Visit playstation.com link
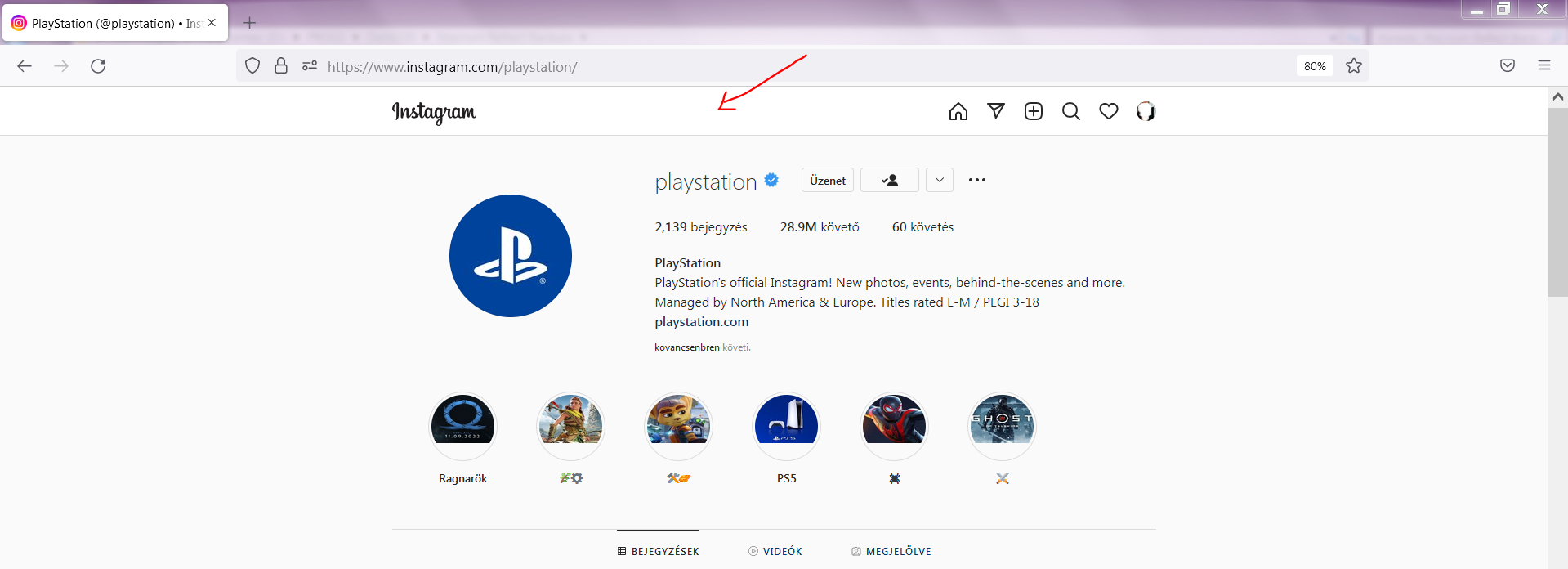 point(702,322)
